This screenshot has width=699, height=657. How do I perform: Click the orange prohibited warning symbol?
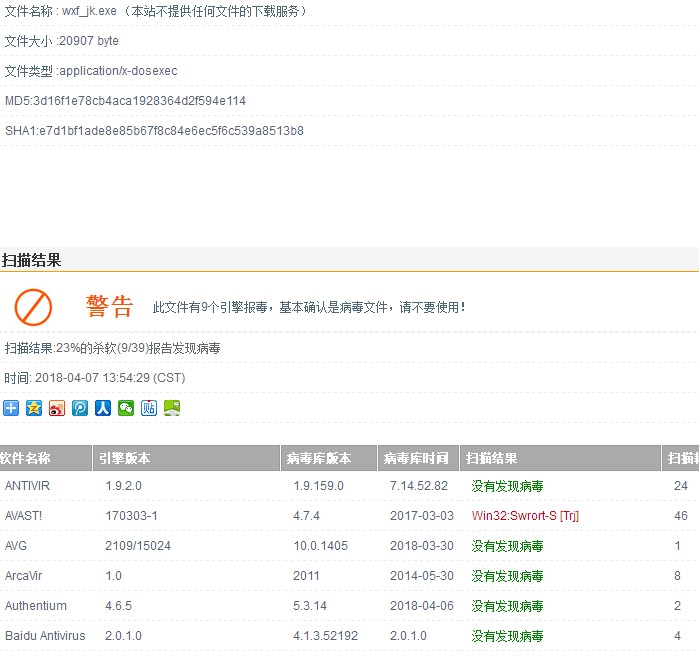coord(33,307)
